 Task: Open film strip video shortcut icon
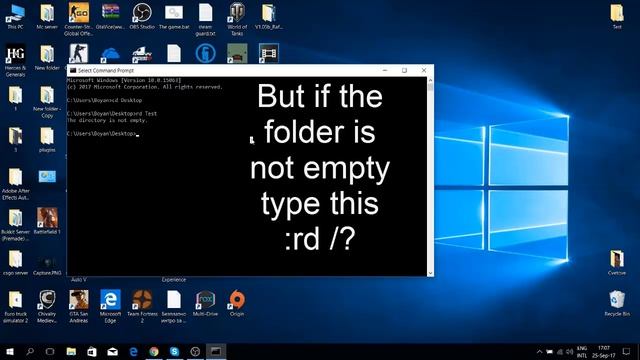[269, 53]
